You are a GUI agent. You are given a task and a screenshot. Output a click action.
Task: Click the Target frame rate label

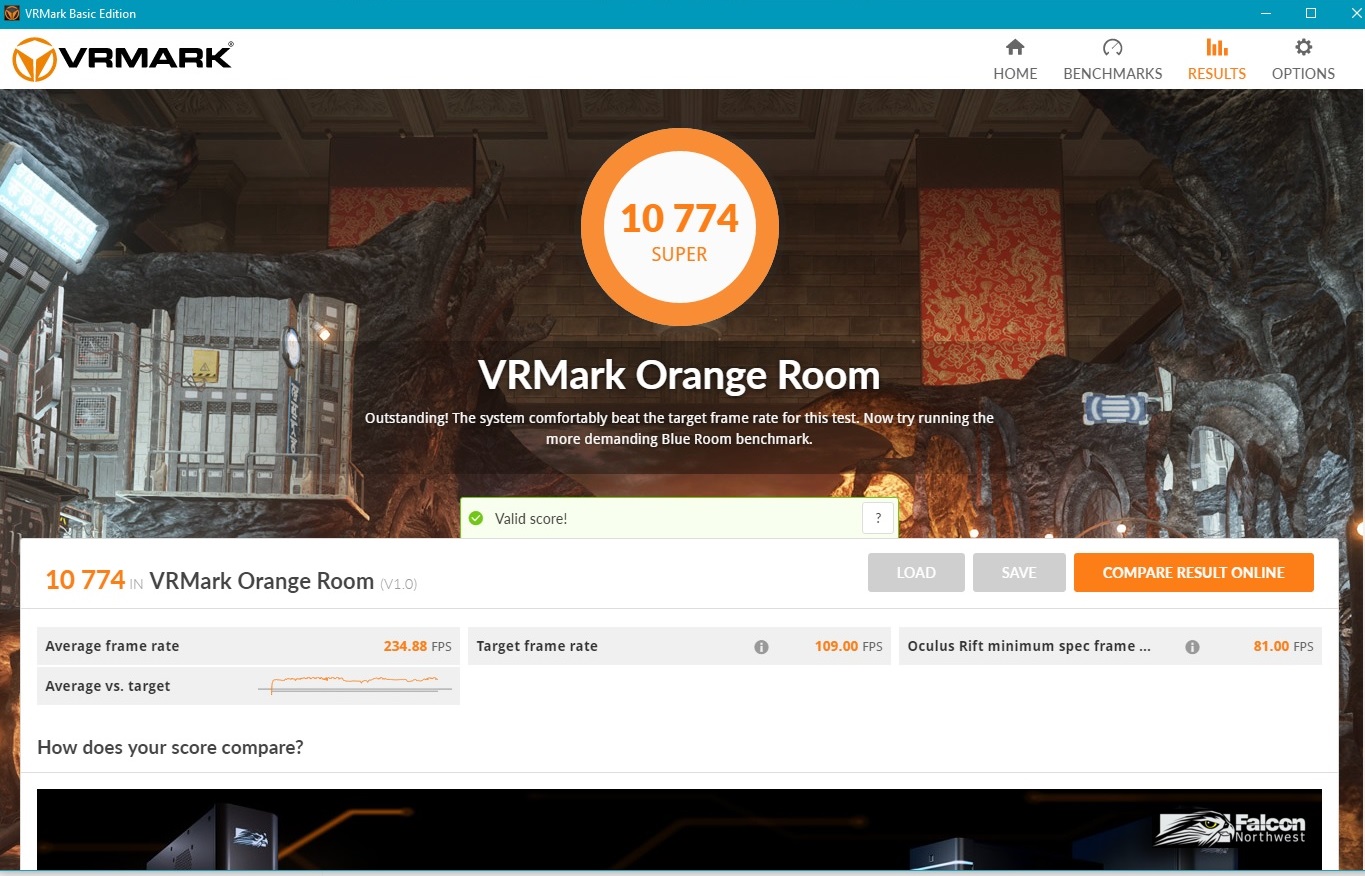pyautogui.click(x=537, y=646)
